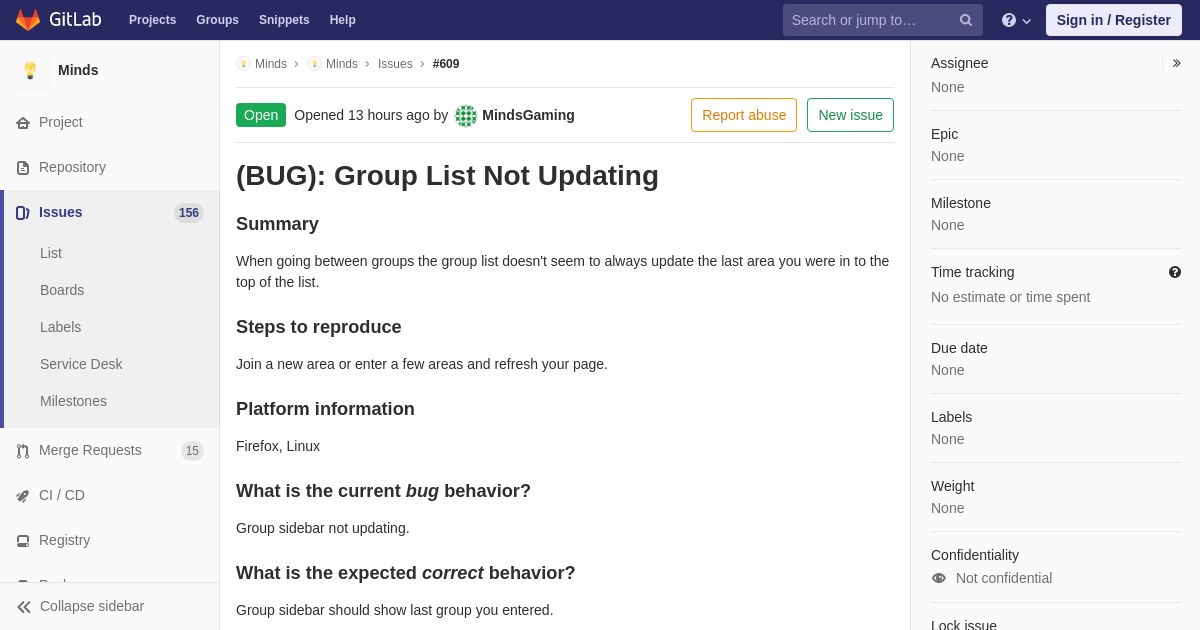Click MindsGaming user avatar
The width and height of the screenshot is (1200, 630).
pyautogui.click(x=466, y=116)
